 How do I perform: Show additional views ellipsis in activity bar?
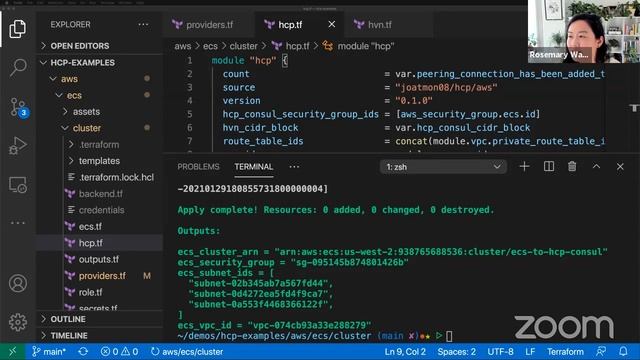[x=18, y=223]
